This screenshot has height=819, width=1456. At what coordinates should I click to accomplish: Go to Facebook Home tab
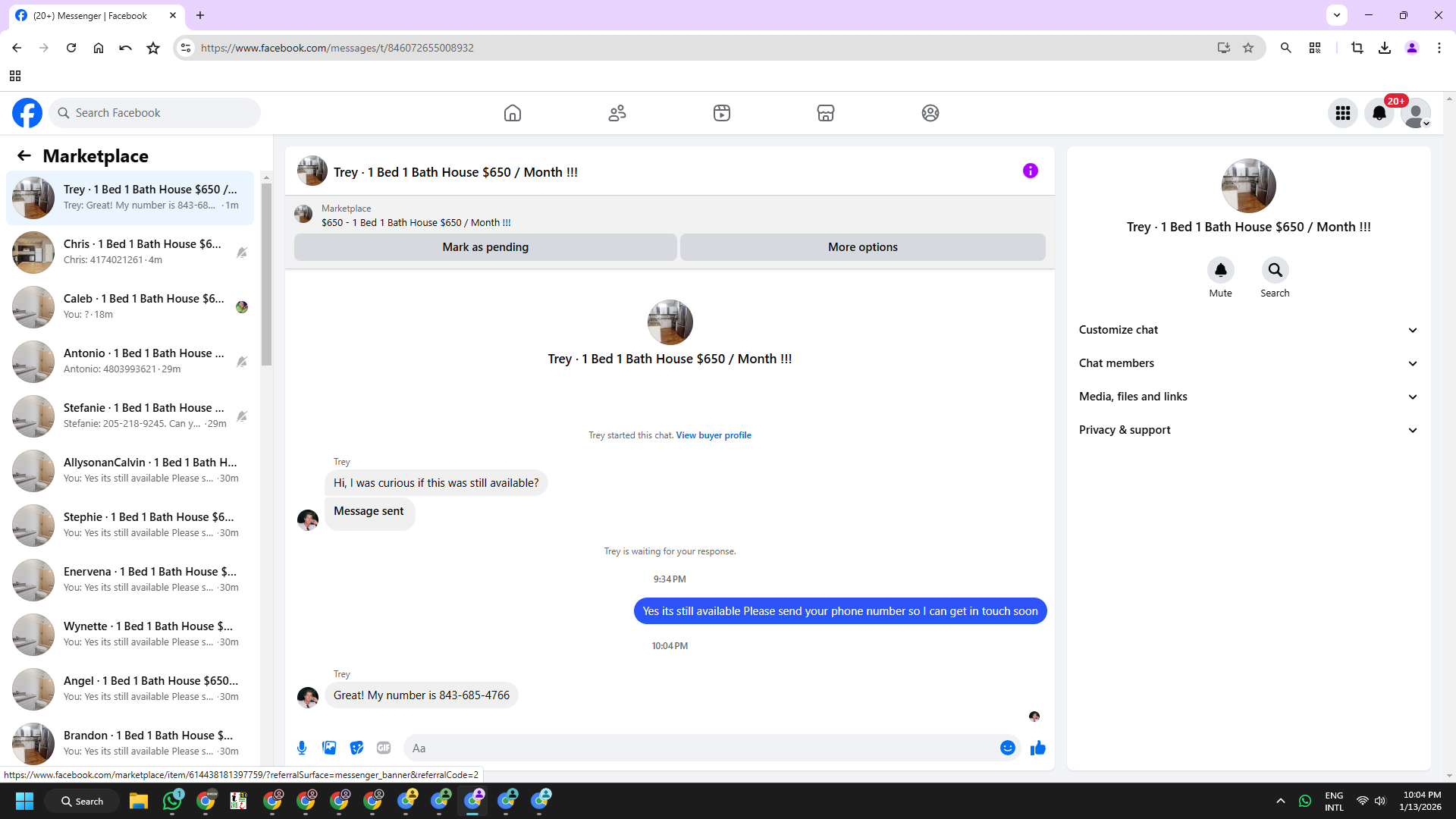point(513,113)
